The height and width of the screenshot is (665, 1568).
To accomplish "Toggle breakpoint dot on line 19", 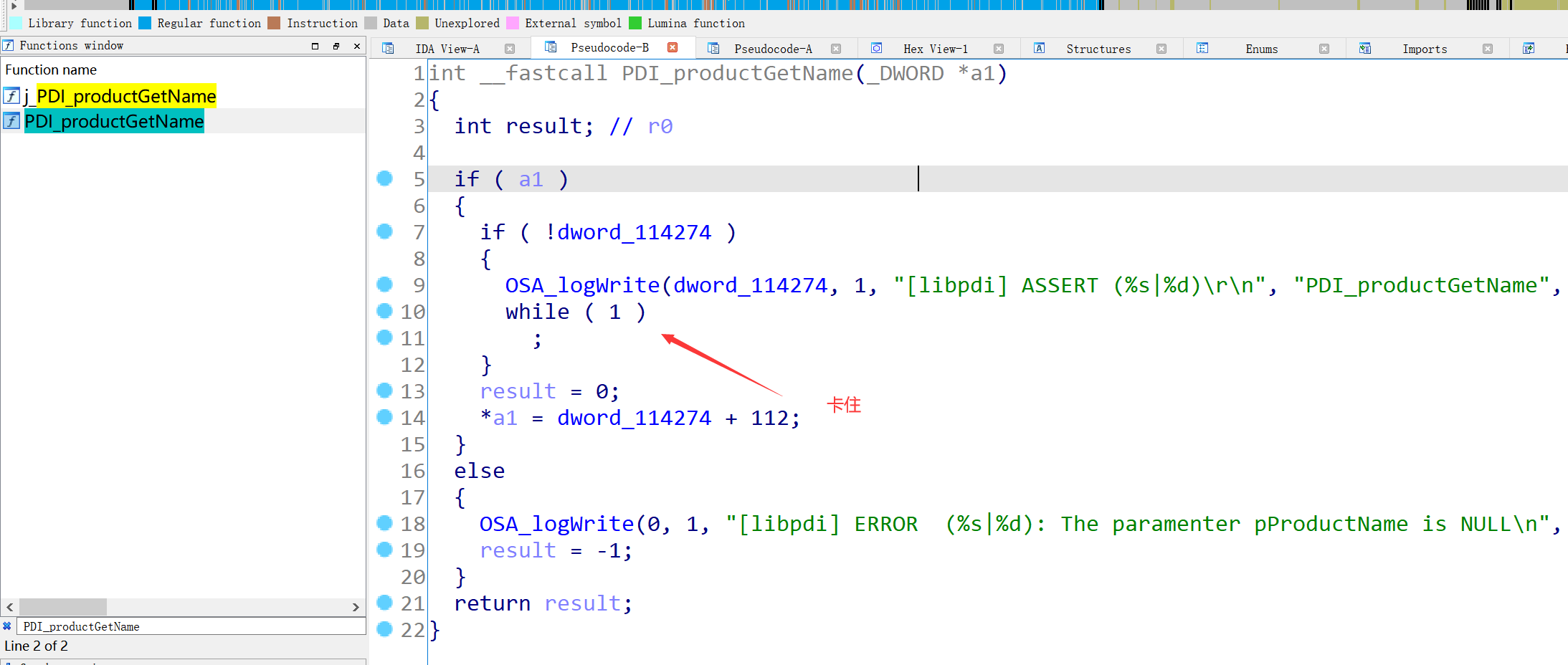I will tap(385, 549).
